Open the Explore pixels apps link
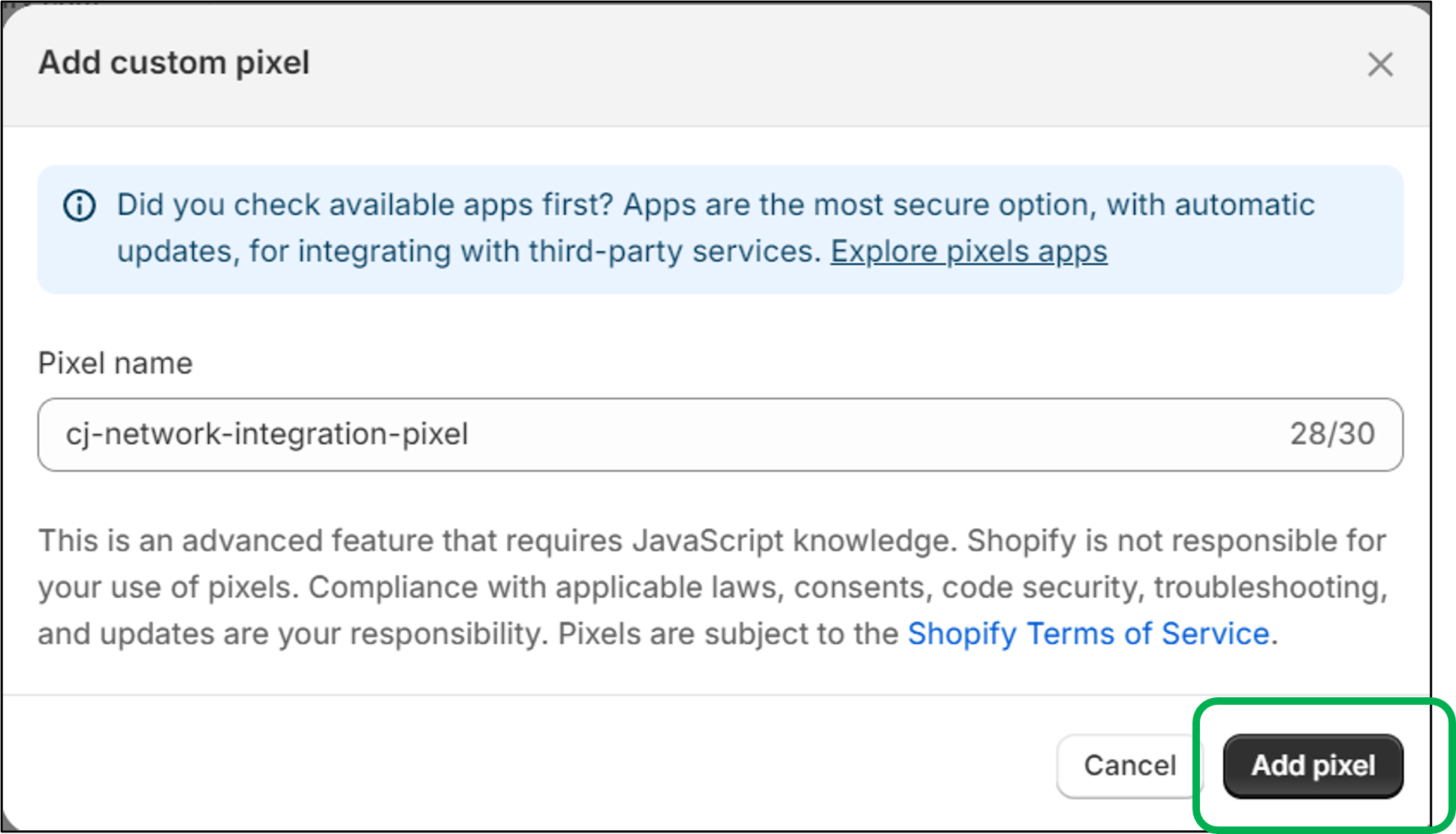Viewport: 1456px width, 834px height. click(969, 252)
